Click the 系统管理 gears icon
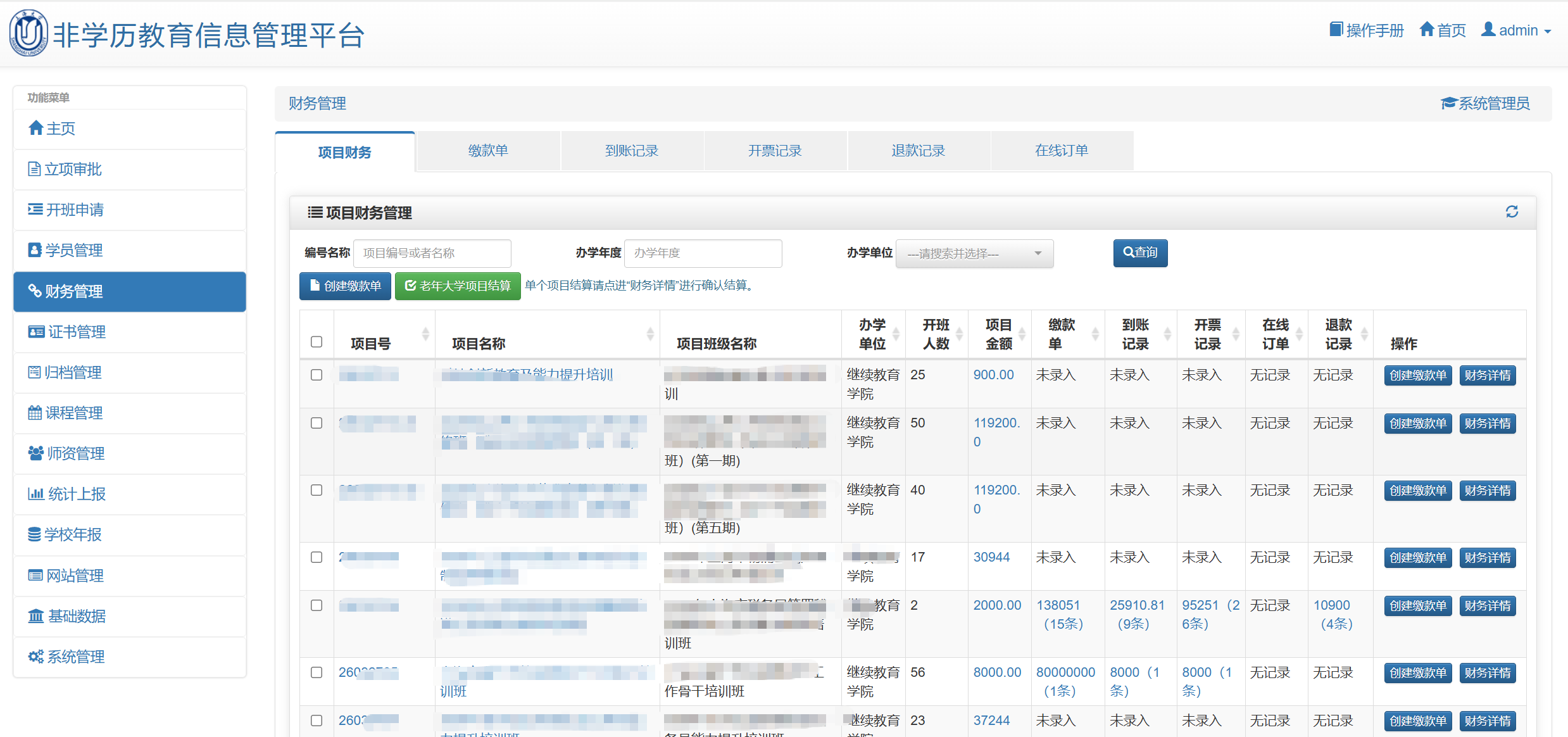 click(x=36, y=657)
